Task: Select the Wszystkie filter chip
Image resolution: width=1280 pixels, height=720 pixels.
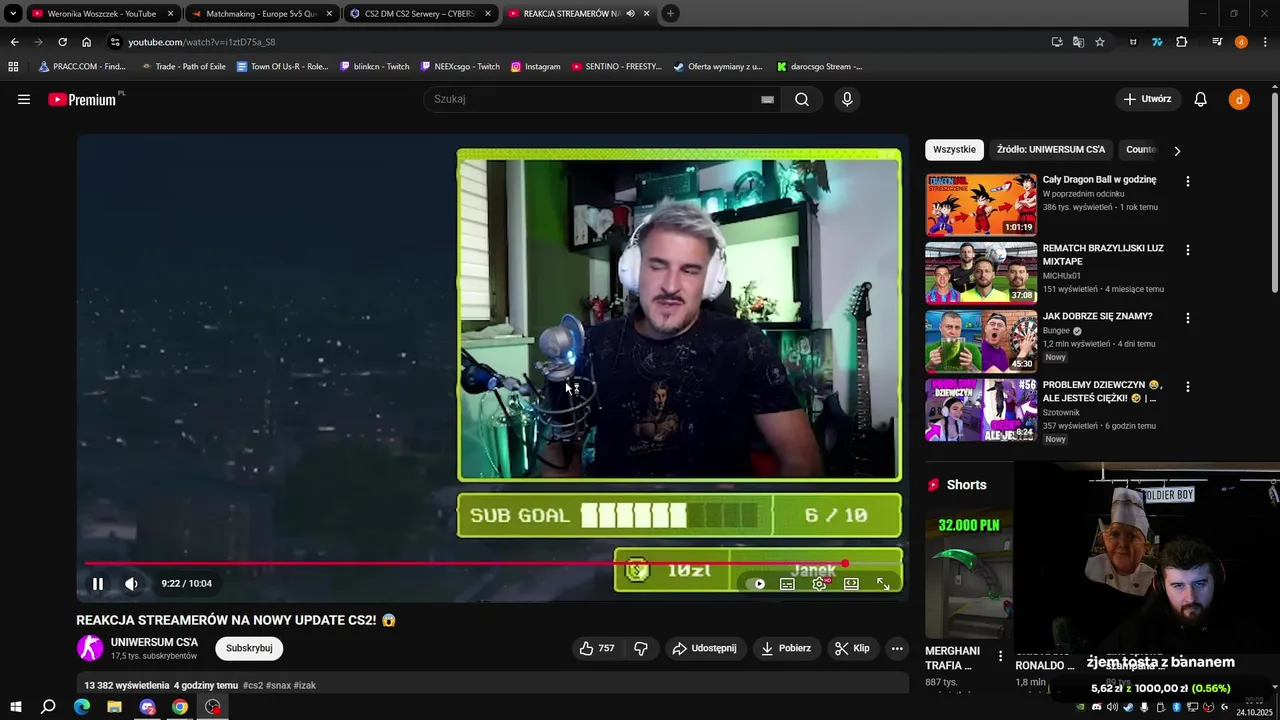Action: coord(954,149)
